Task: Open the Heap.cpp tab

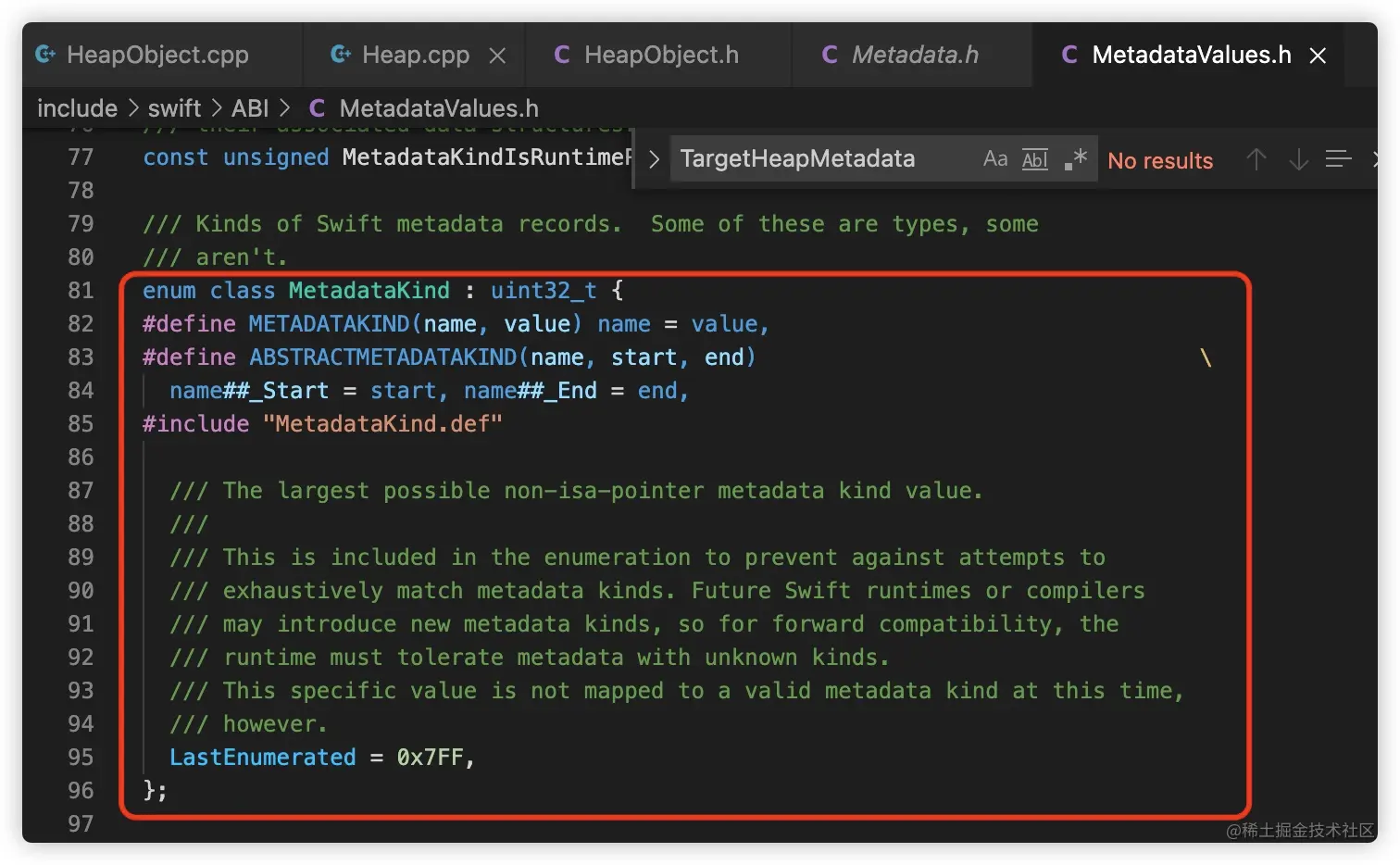Action: pos(415,56)
